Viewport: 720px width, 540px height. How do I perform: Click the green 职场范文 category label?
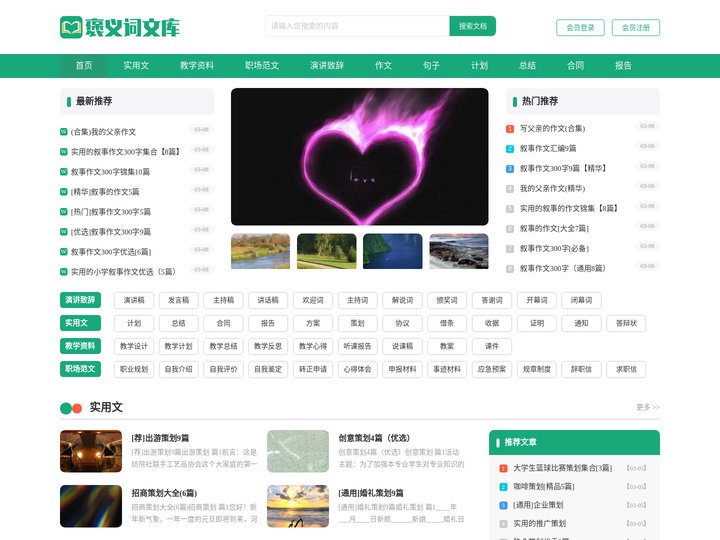pos(80,369)
